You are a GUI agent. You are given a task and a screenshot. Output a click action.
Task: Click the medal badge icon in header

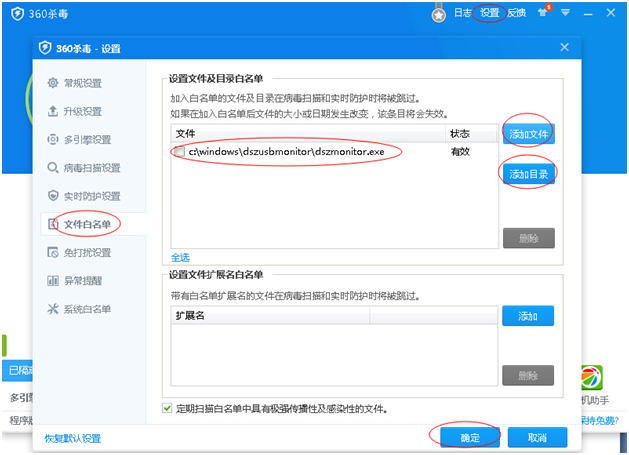click(438, 14)
